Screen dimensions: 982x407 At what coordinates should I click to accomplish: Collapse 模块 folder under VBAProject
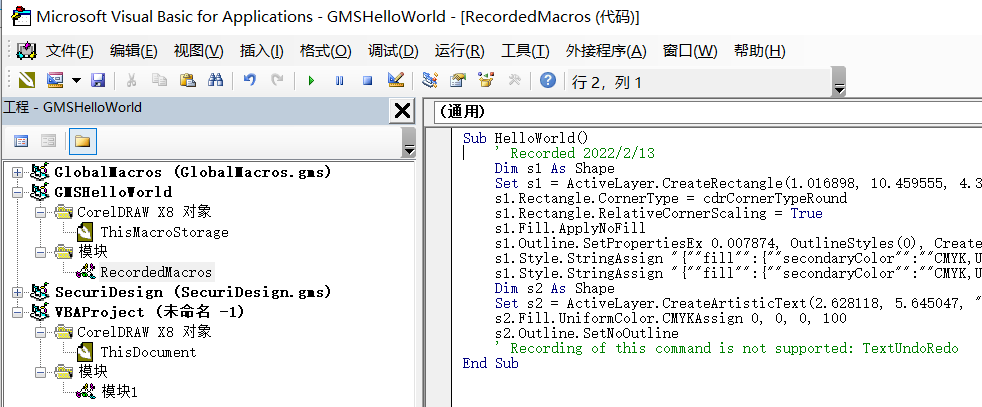point(41,372)
